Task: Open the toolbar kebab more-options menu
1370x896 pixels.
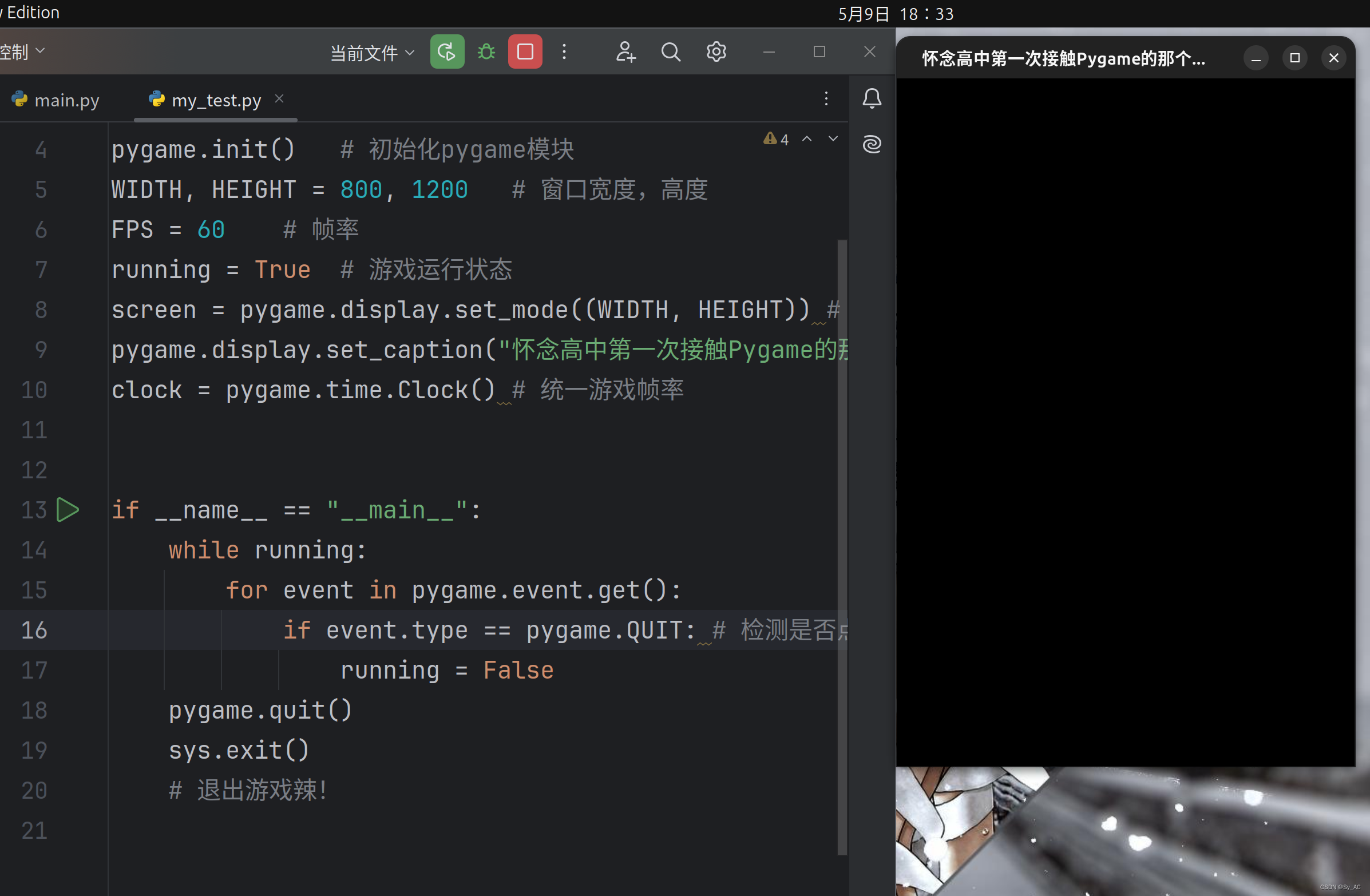Action: pyautogui.click(x=565, y=51)
